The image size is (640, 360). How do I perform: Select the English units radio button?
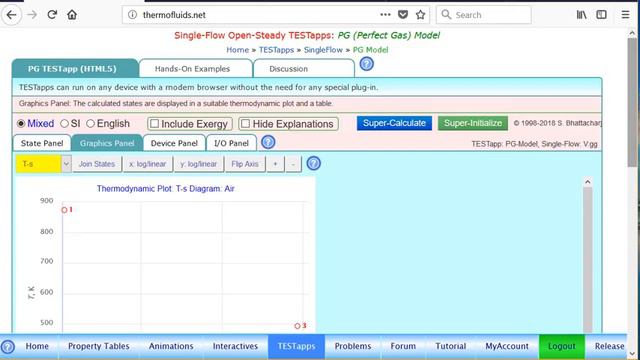90,124
